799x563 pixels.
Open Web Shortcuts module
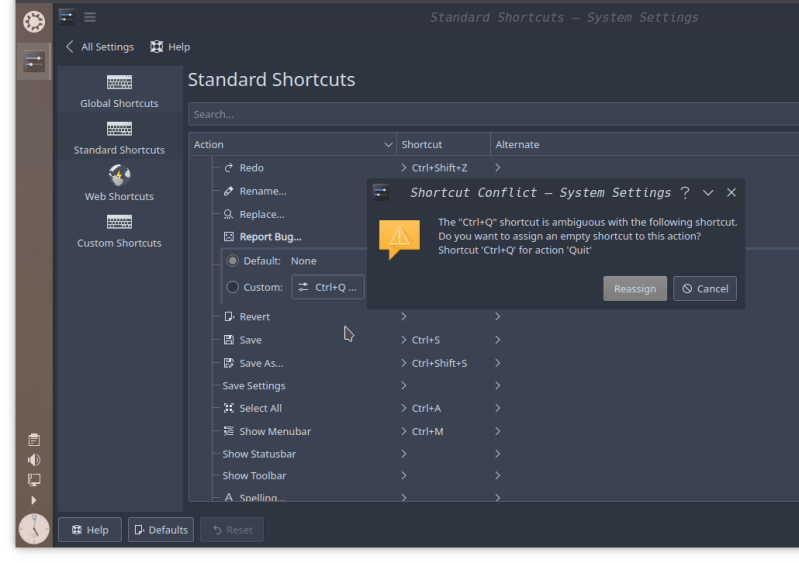(x=119, y=183)
